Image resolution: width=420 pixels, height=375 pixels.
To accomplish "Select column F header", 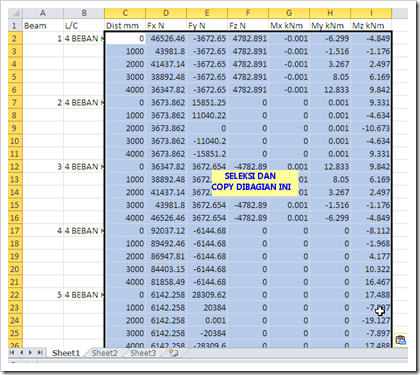I will coord(248,13).
